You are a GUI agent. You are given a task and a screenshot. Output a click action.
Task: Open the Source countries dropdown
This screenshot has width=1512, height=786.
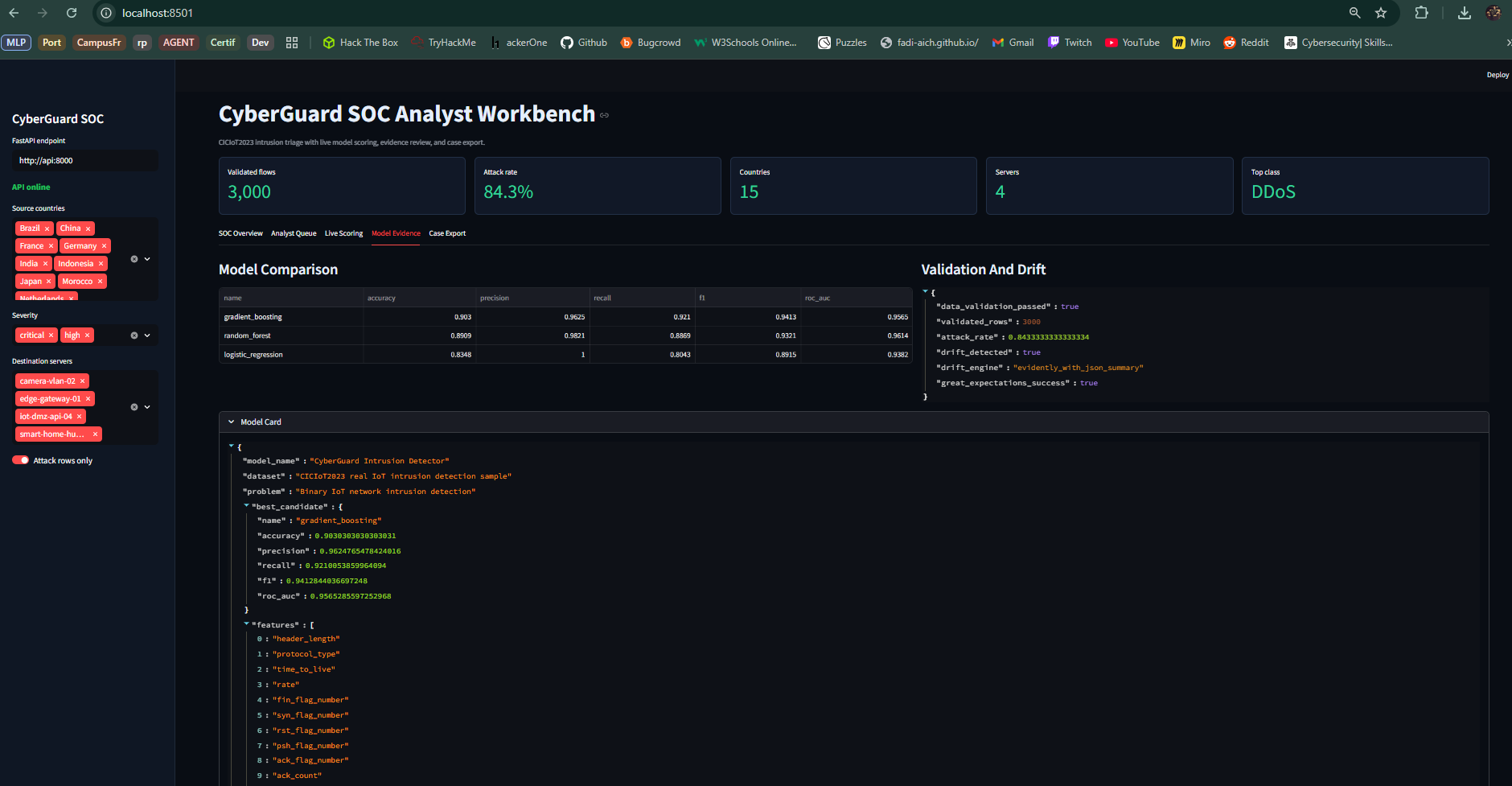[147, 259]
